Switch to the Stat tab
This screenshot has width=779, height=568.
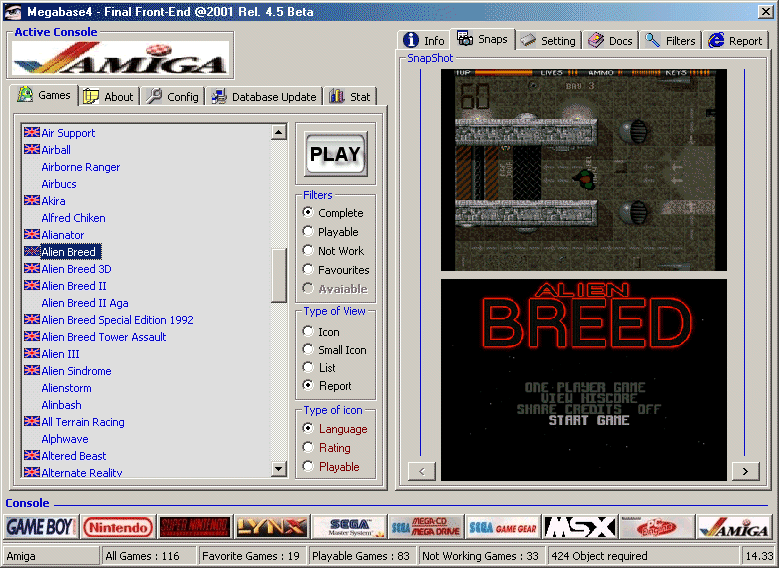coord(350,96)
